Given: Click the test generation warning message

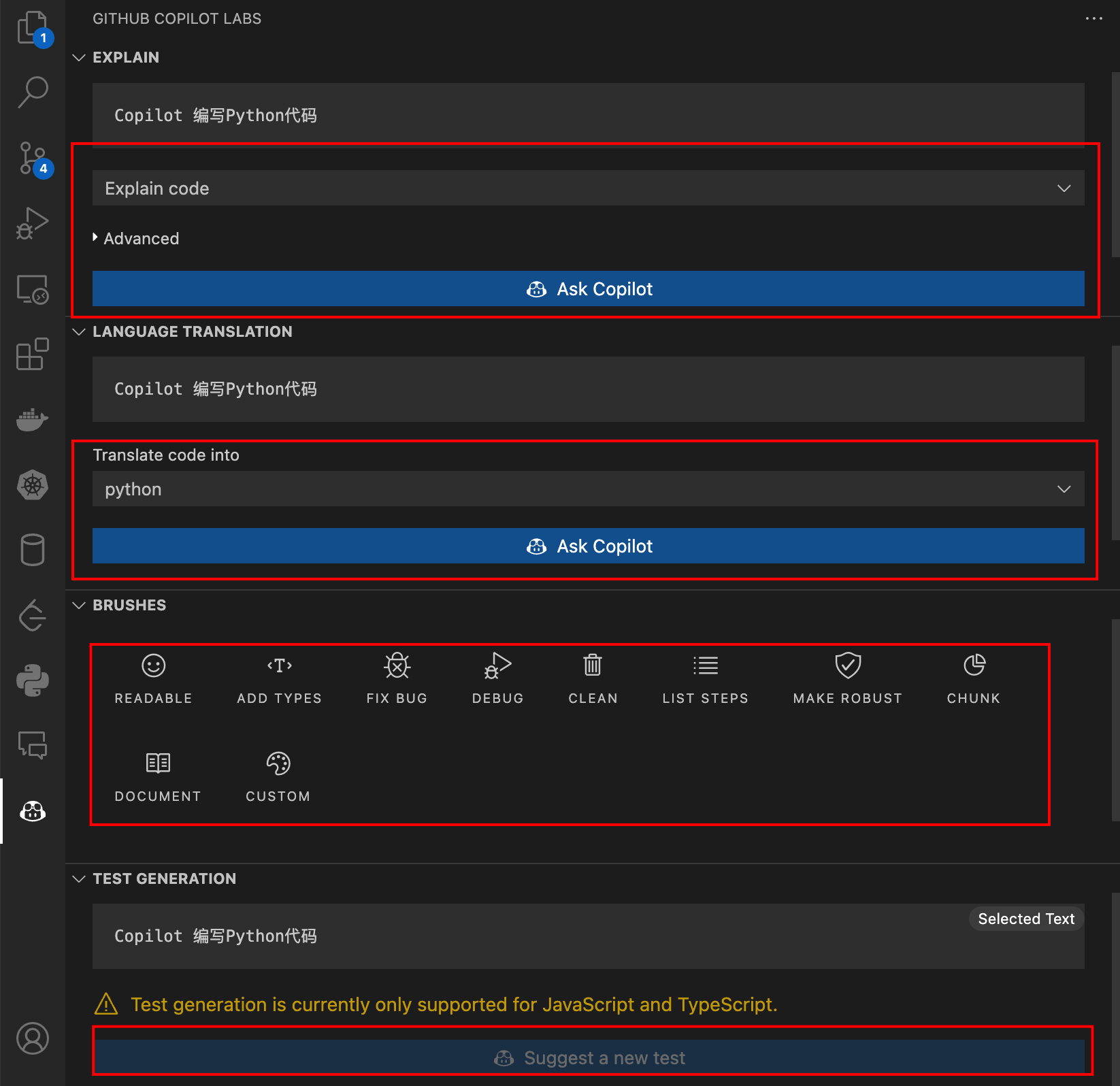Looking at the screenshot, I should (454, 1004).
